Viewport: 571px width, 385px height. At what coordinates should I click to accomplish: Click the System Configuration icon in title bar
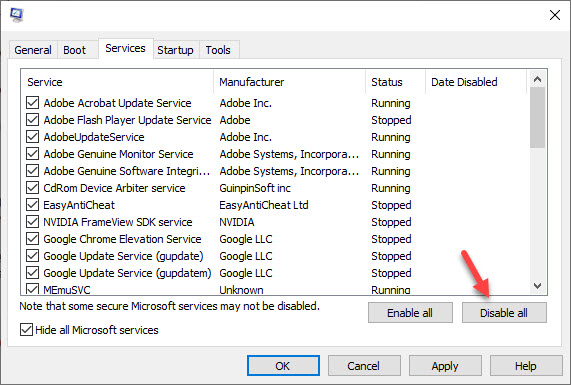click(x=16, y=15)
